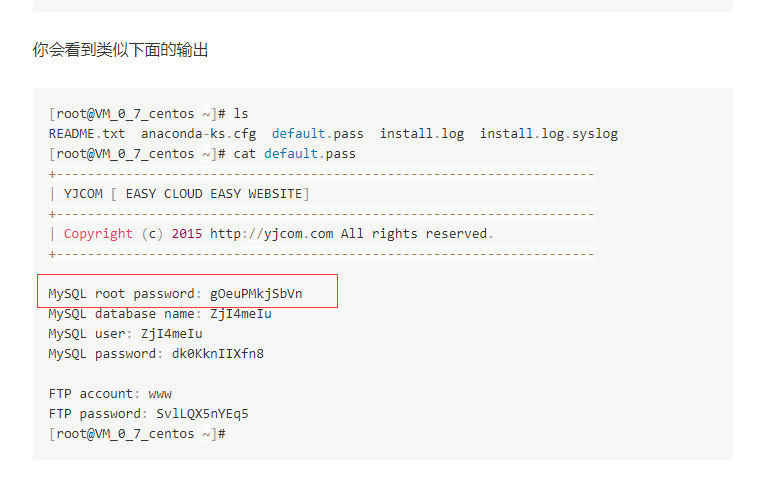762x491 pixels.
Task: Select FTP password SvlLQX5nYEq5
Action: coord(202,414)
